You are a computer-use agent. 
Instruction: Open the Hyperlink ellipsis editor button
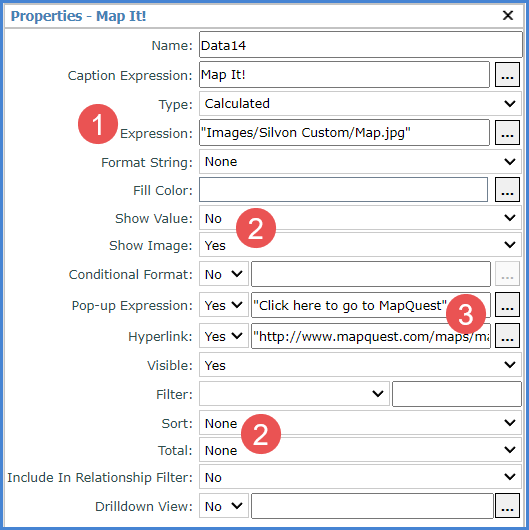[x=507, y=336]
